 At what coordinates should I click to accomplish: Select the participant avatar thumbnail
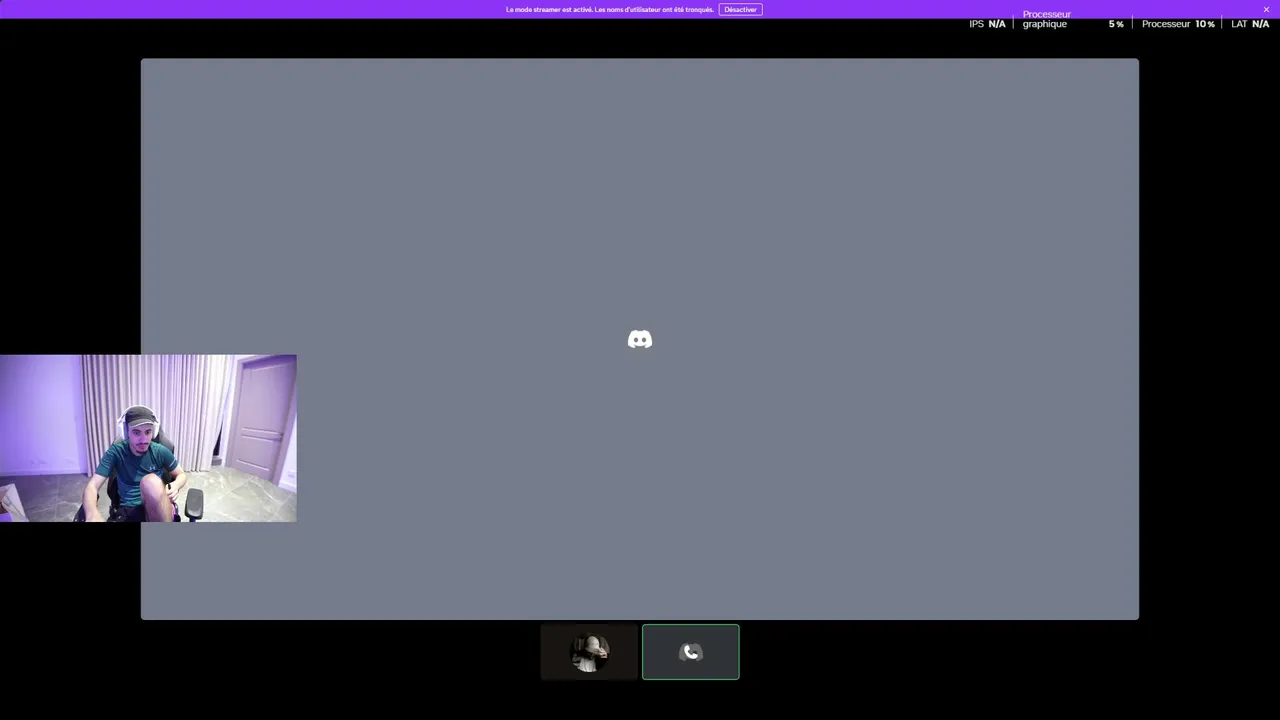click(589, 652)
